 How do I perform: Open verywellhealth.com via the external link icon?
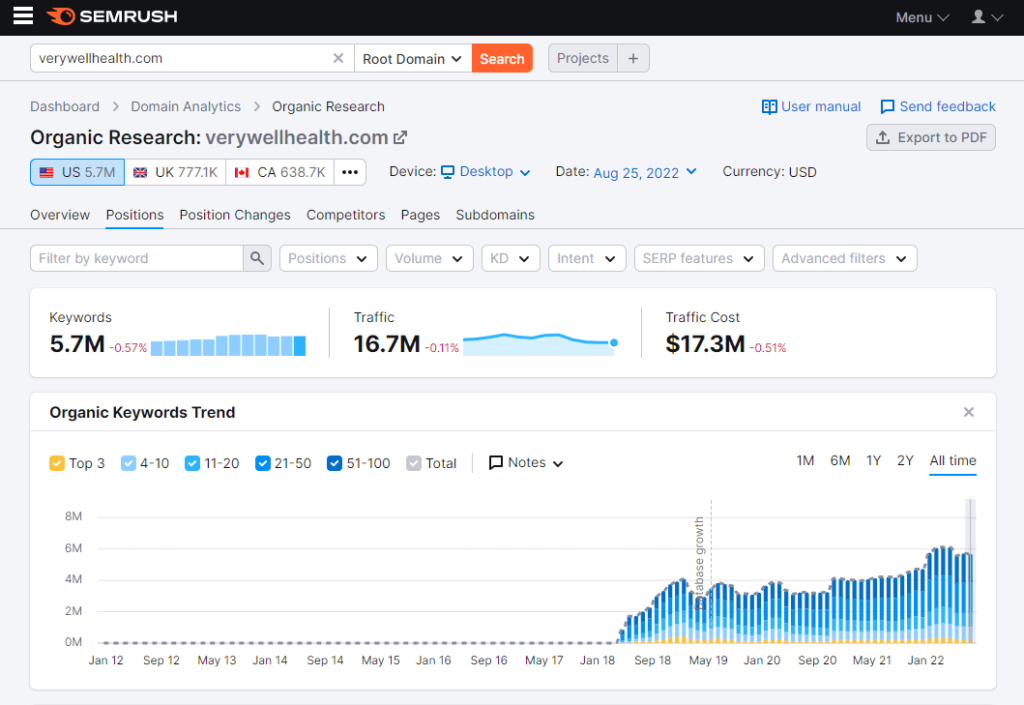pyautogui.click(x=399, y=138)
